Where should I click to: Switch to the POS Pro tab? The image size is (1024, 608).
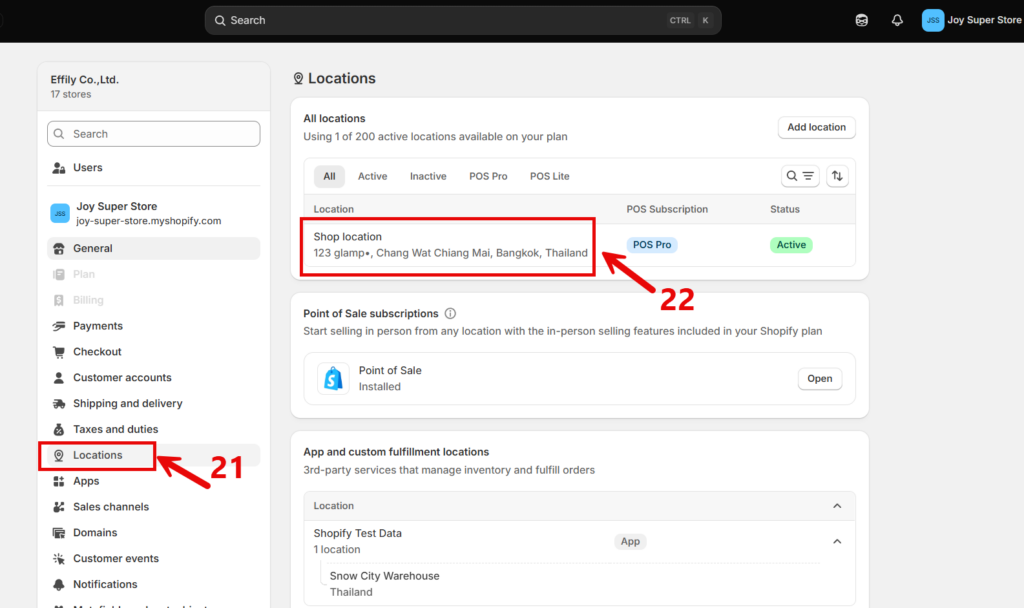488,176
